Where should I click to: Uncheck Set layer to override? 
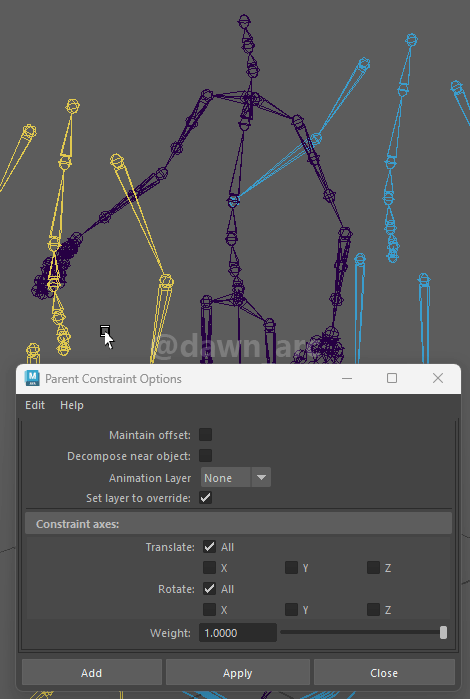tap(206, 498)
